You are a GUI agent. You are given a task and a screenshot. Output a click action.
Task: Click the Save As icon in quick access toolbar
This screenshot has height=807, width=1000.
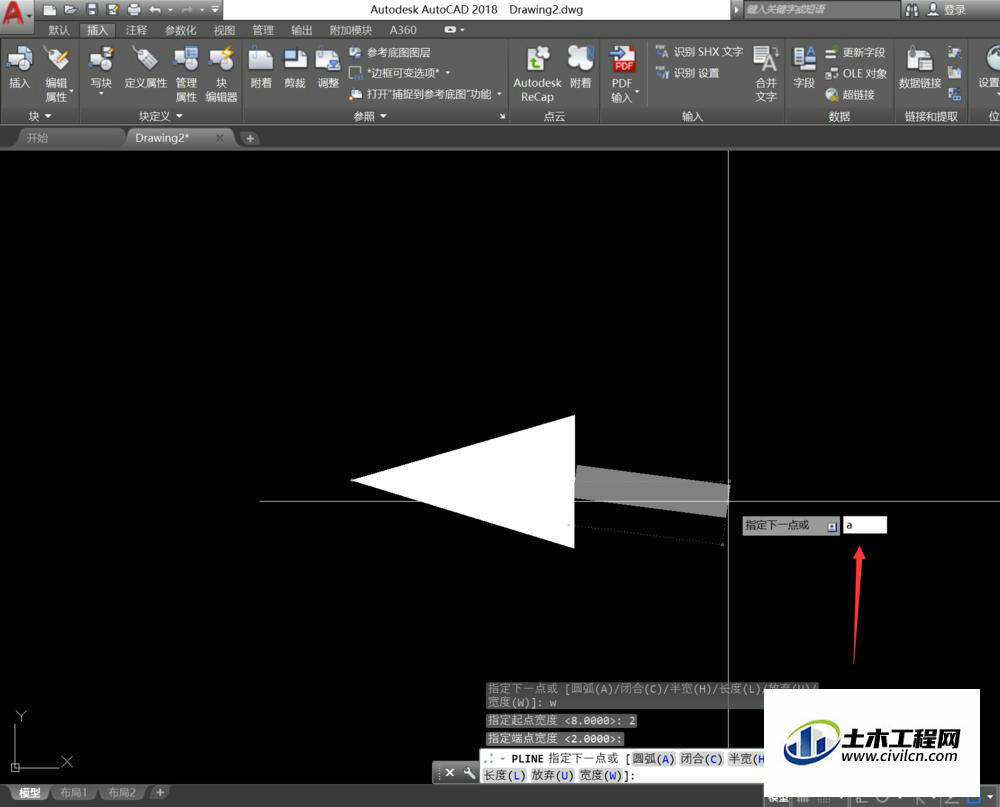click(113, 10)
